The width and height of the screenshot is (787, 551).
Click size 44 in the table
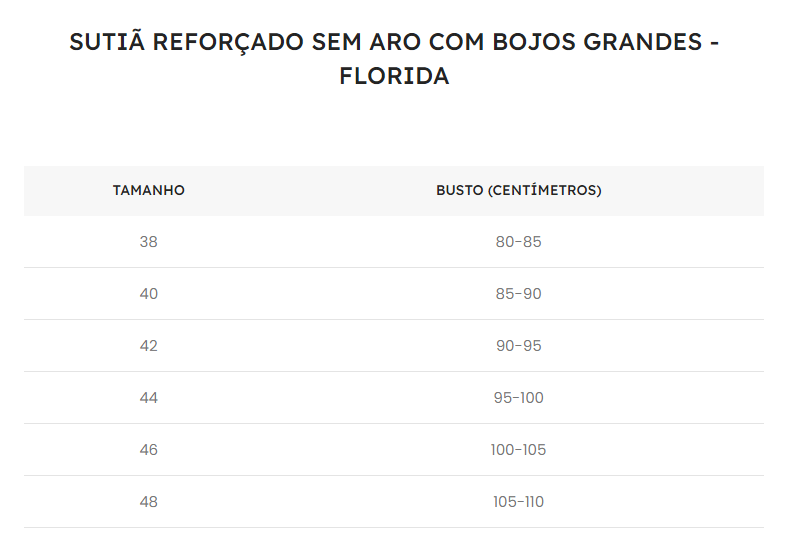click(x=149, y=398)
